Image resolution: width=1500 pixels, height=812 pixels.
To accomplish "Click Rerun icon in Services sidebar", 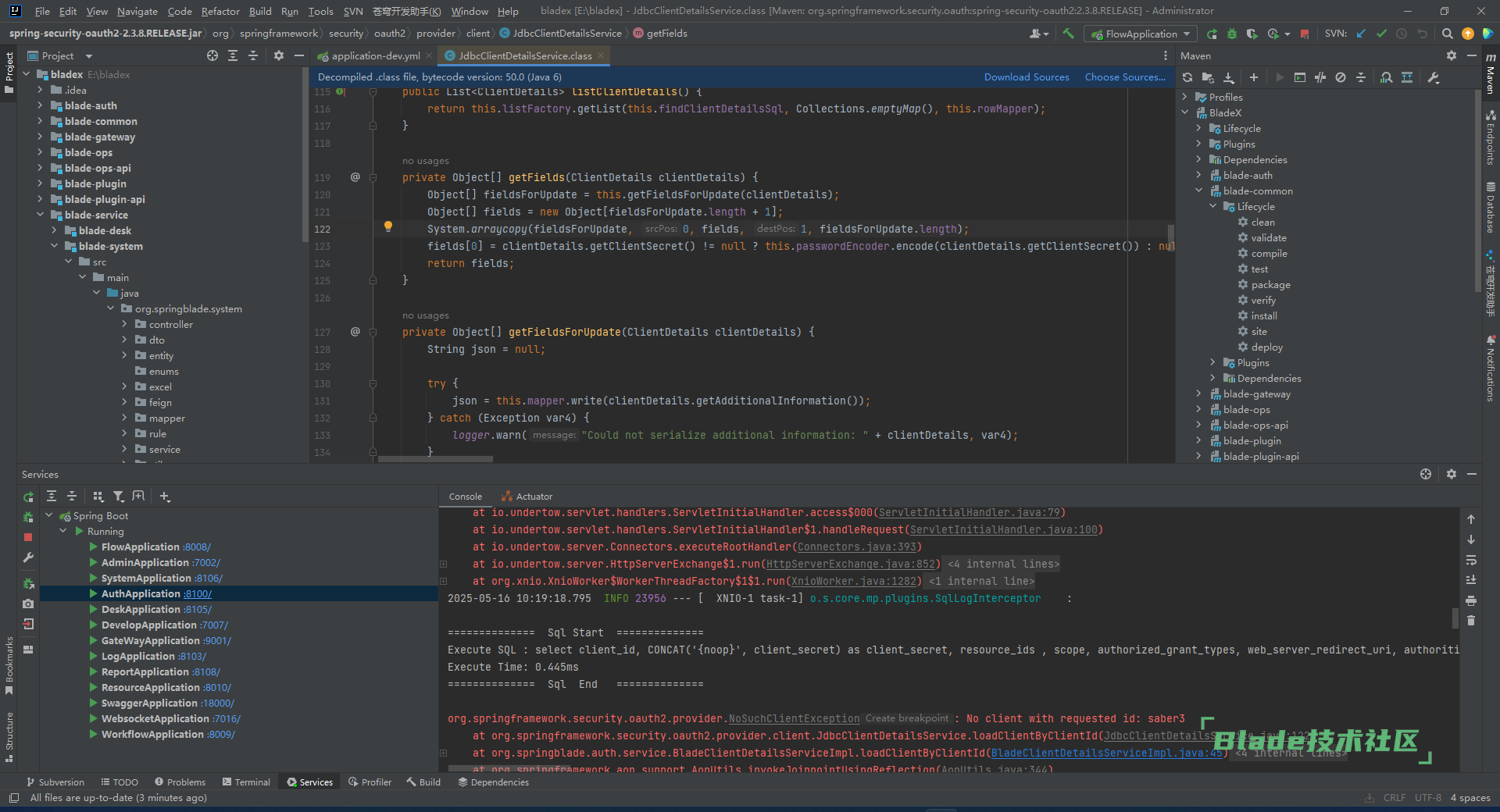I will [28, 497].
